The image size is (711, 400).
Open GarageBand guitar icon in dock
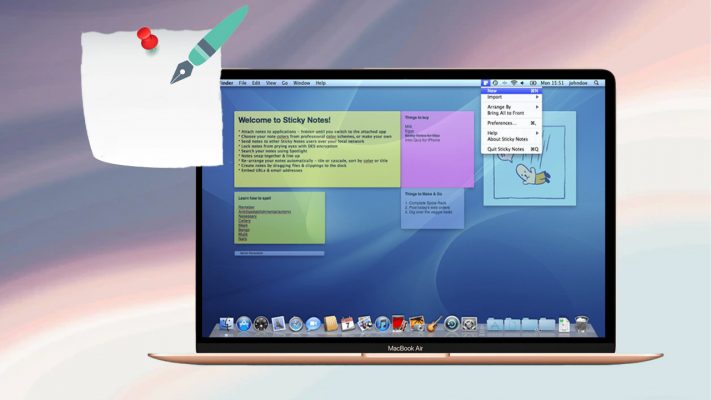click(434, 324)
